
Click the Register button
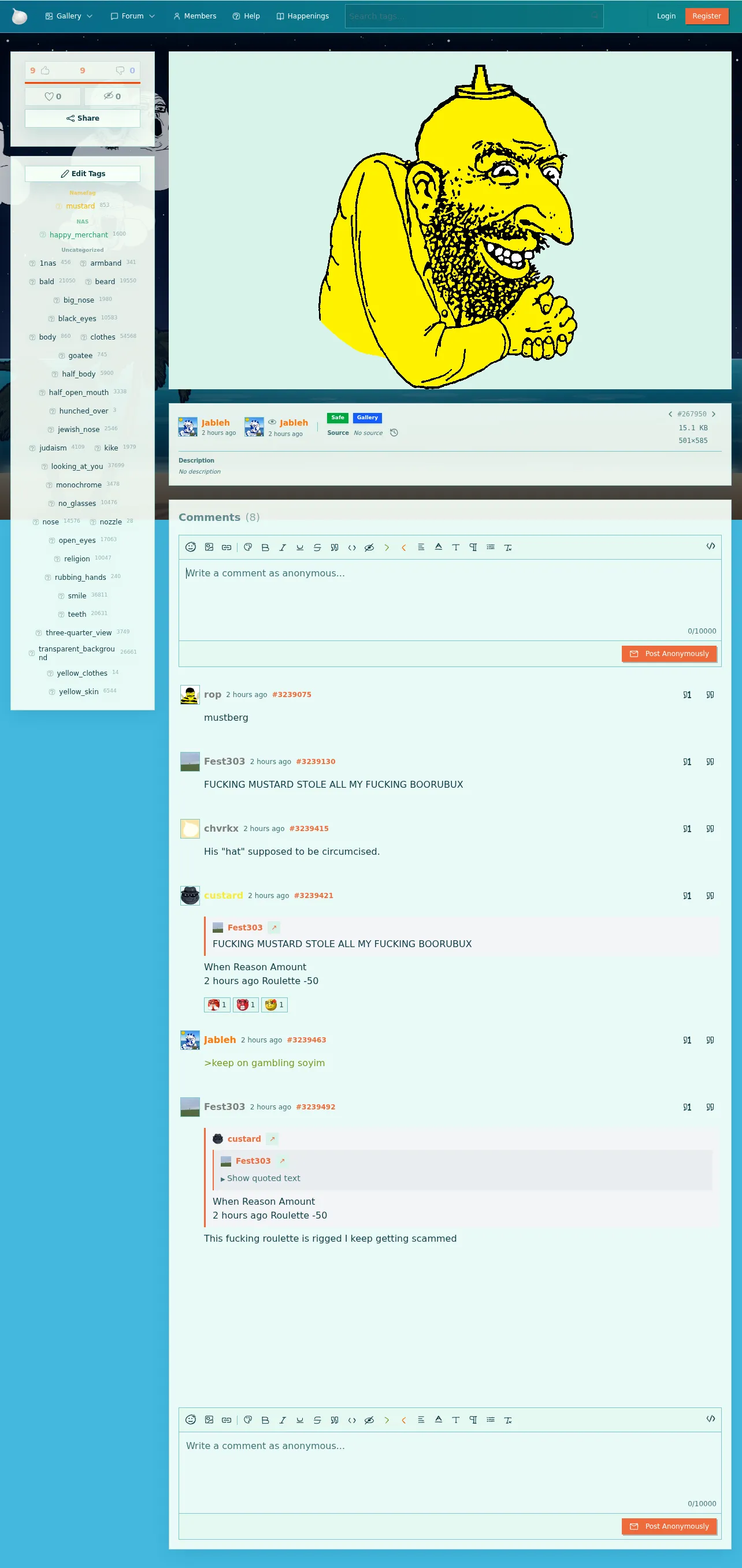(707, 16)
